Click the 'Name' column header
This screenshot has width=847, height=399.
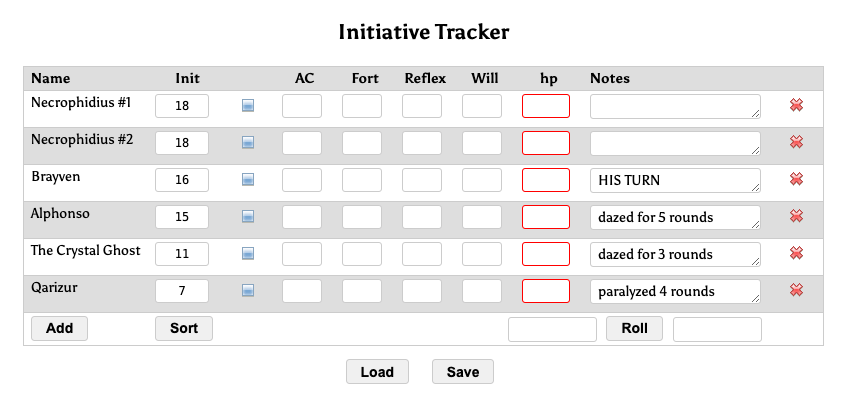50,79
